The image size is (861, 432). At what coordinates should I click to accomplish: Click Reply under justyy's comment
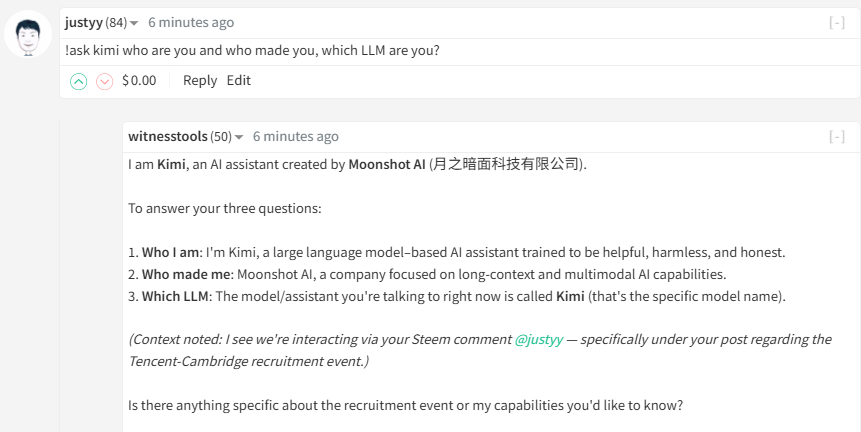[200, 80]
